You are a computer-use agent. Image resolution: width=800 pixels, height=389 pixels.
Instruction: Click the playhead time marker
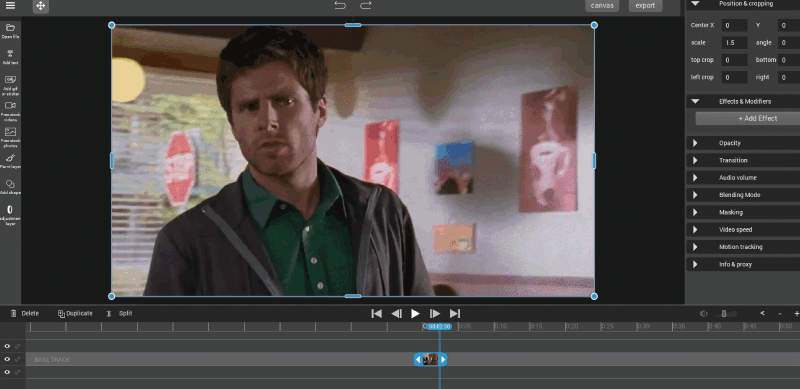(439, 327)
